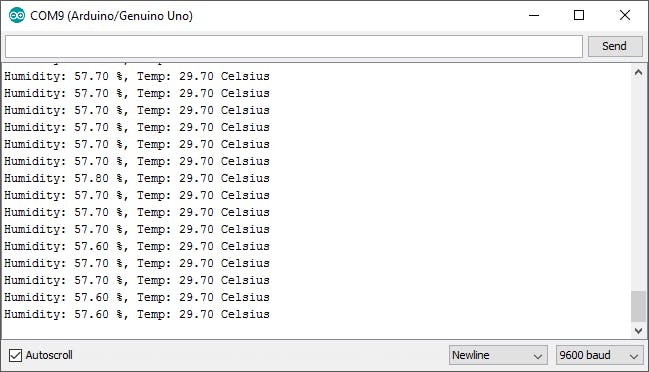Click the chevron arrow of baud dropdown
The height and width of the screenshot is (372, 649).
pos(634,356)
